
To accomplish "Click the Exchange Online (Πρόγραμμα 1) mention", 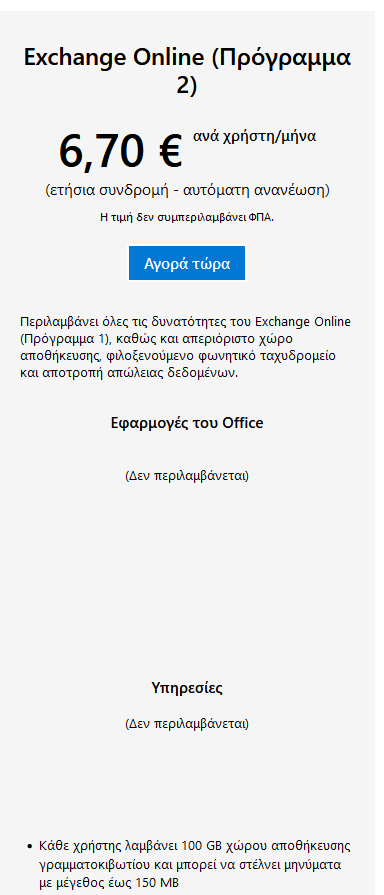I will [185, 330].
